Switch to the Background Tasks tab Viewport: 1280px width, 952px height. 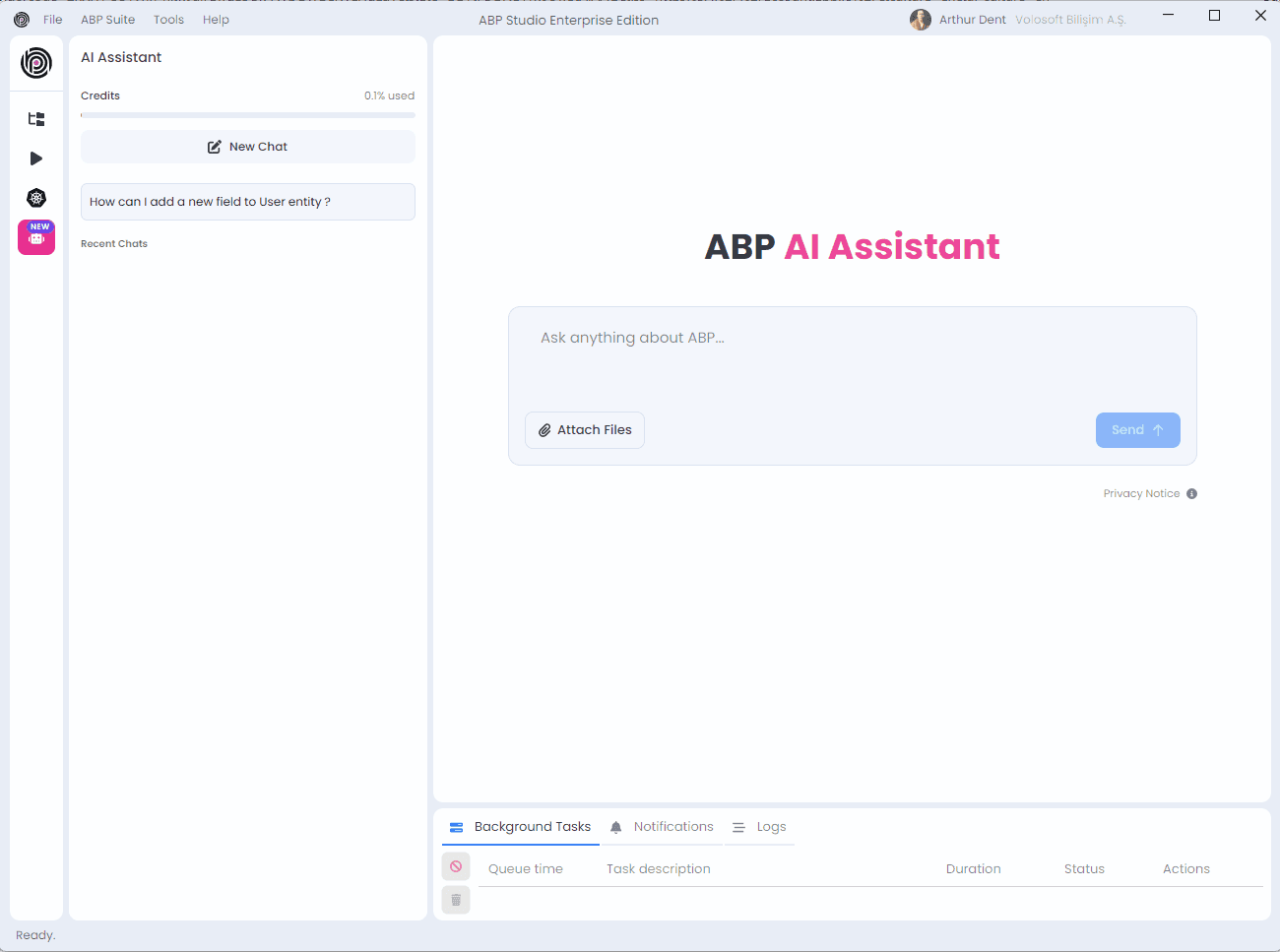pos(532,826)
